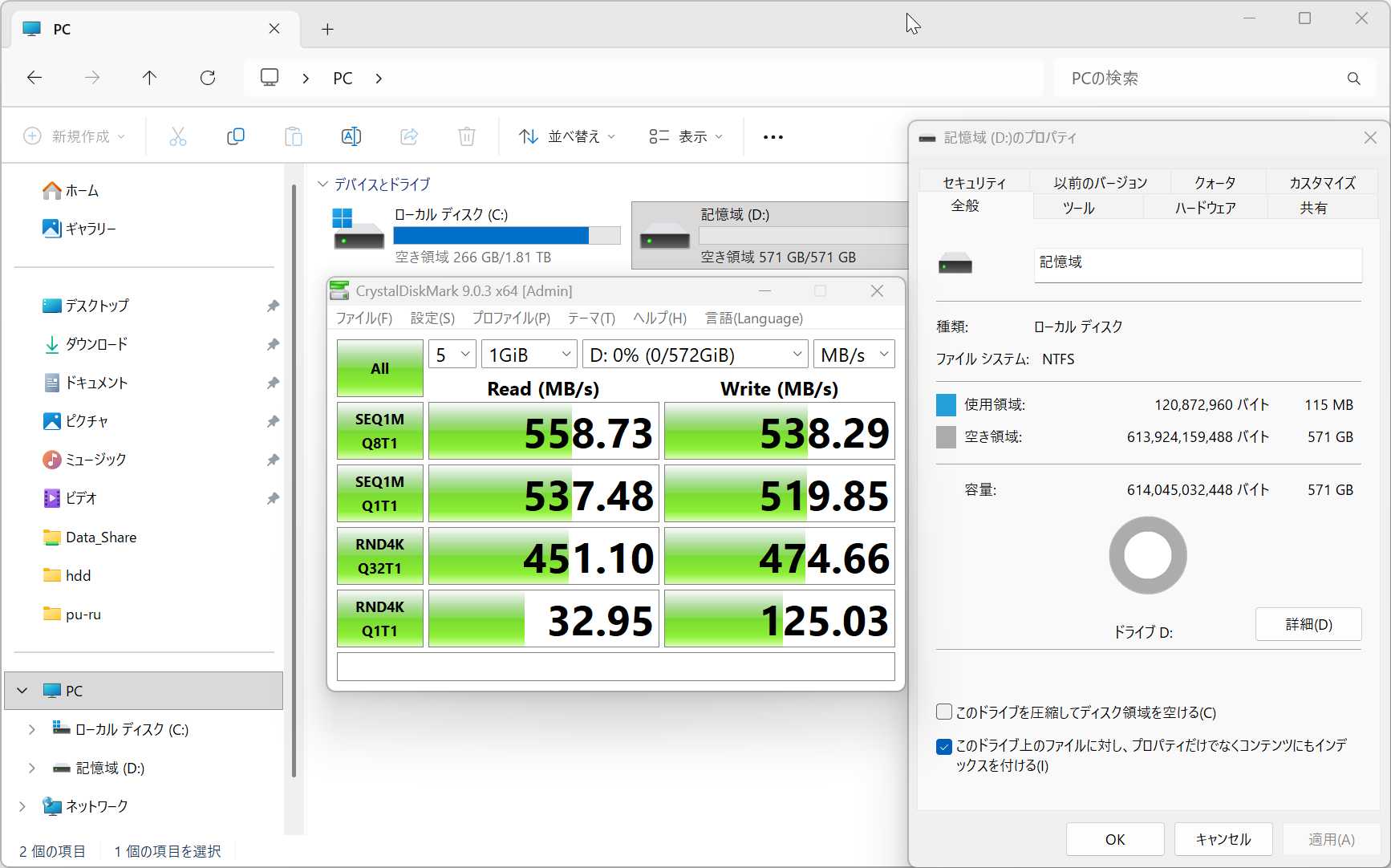Open the テーマ(T) menu

(x=591, y=318)
